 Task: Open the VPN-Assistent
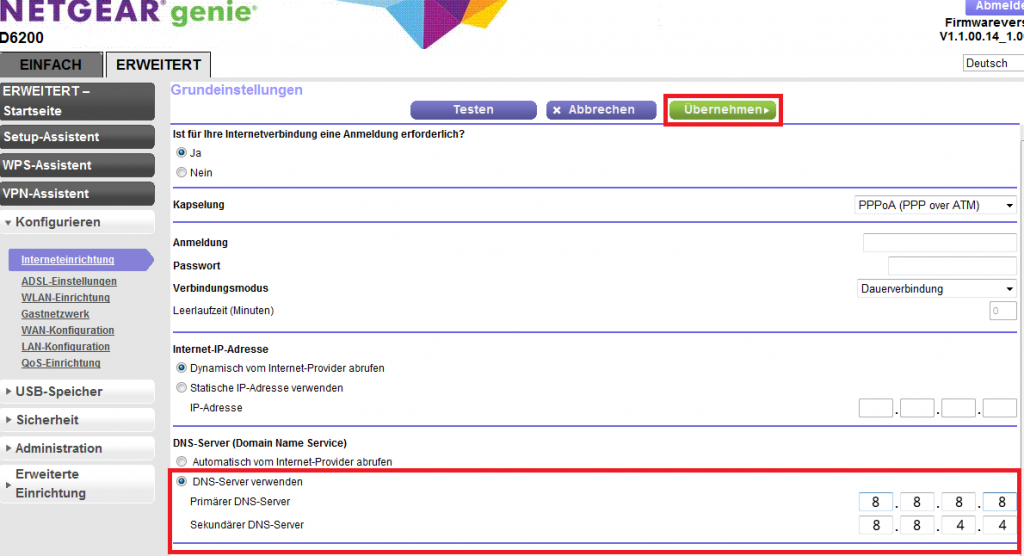pos(77,193)
